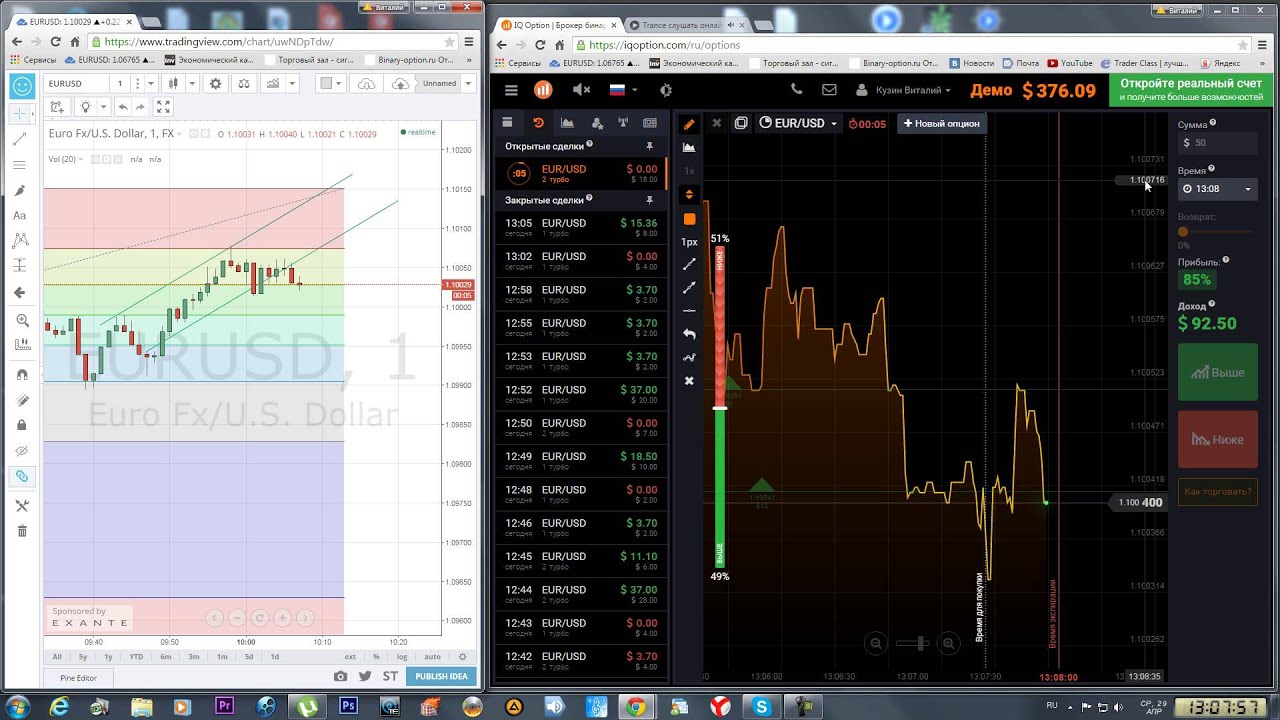Click the redo arrow in TradingView toolbar

140,107
